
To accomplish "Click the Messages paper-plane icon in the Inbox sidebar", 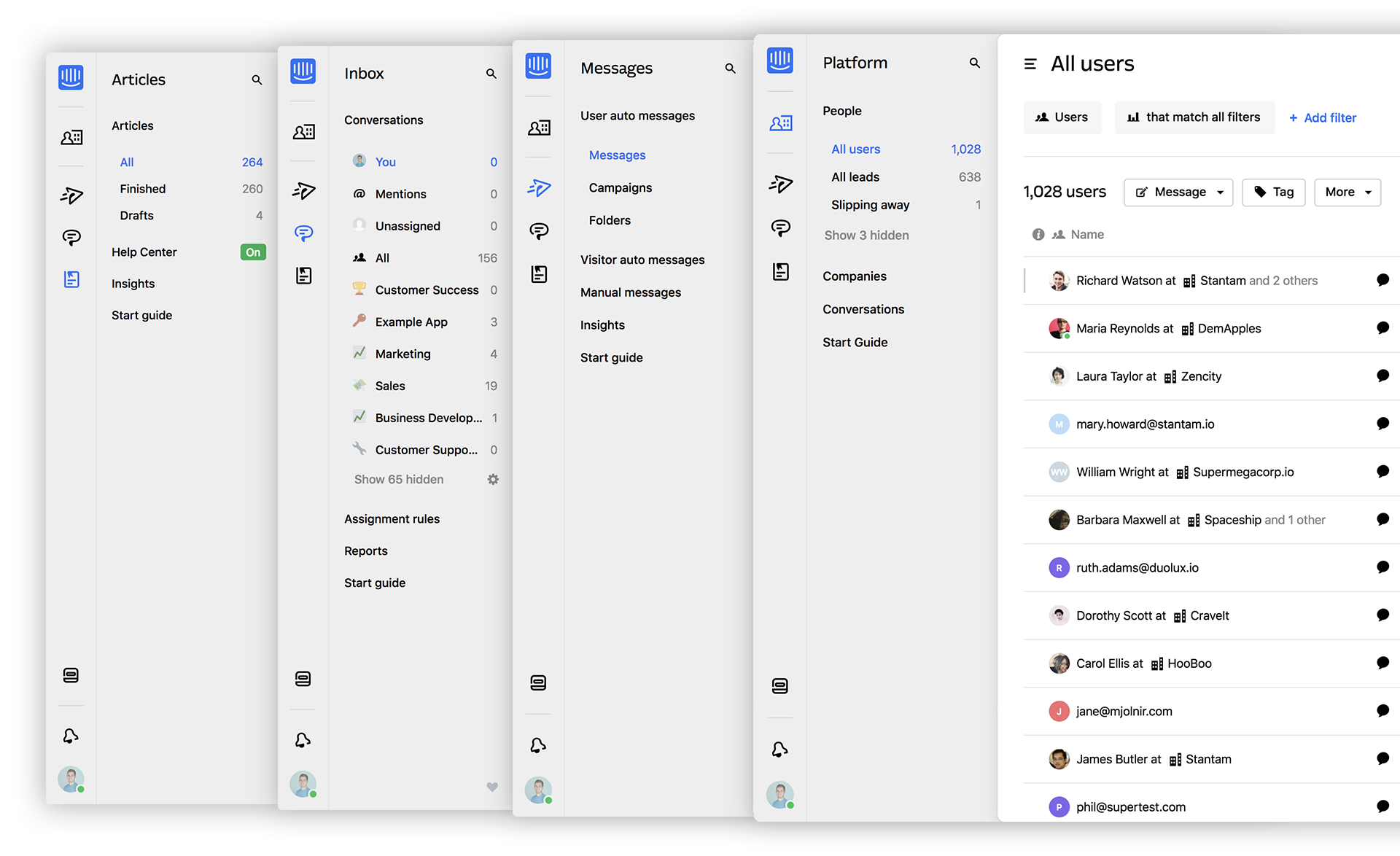I will click(303, 191).
